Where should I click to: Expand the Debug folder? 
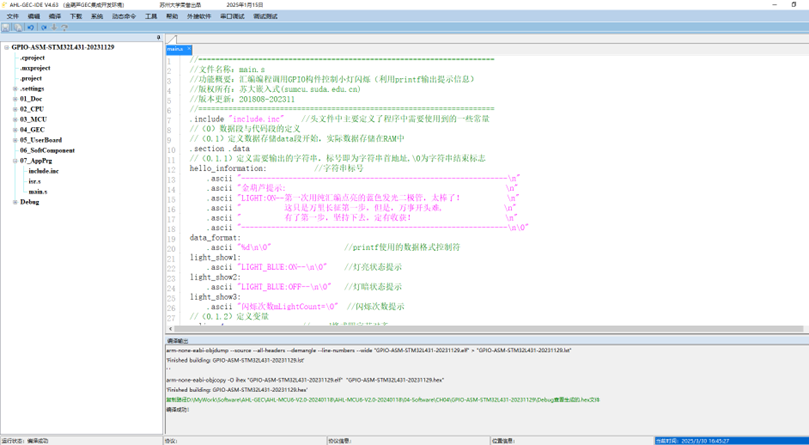[x=15, y=202]
